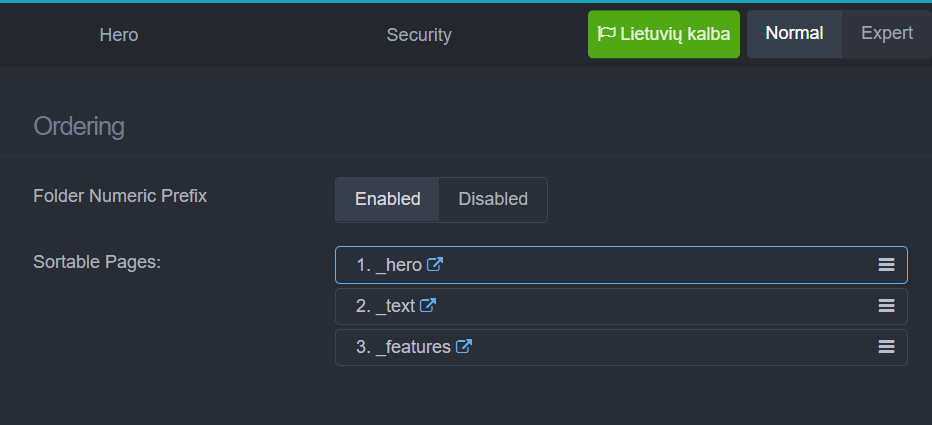Switch editor to Expert mode
The width and height of the screenshot is (932, 425).
887,34
